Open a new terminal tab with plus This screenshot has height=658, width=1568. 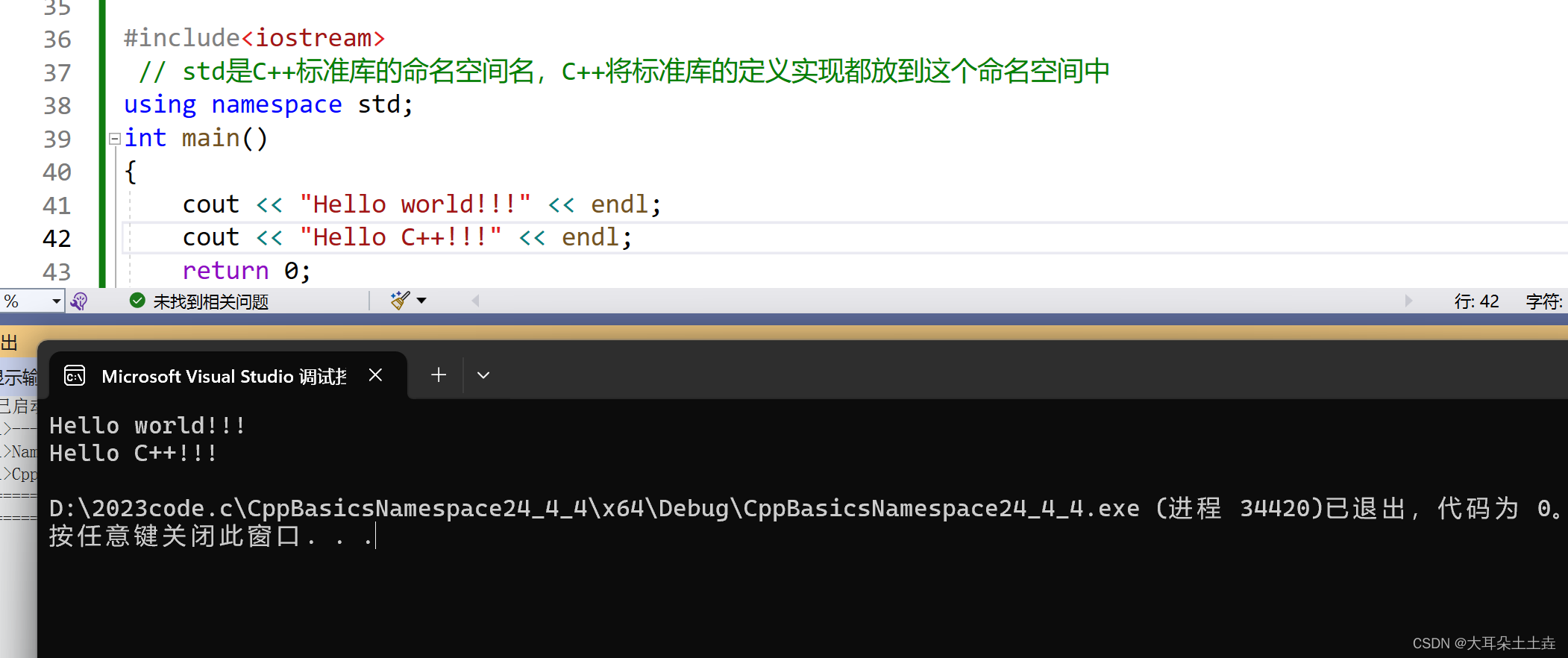pyautogui.click(x=439, y=375)
